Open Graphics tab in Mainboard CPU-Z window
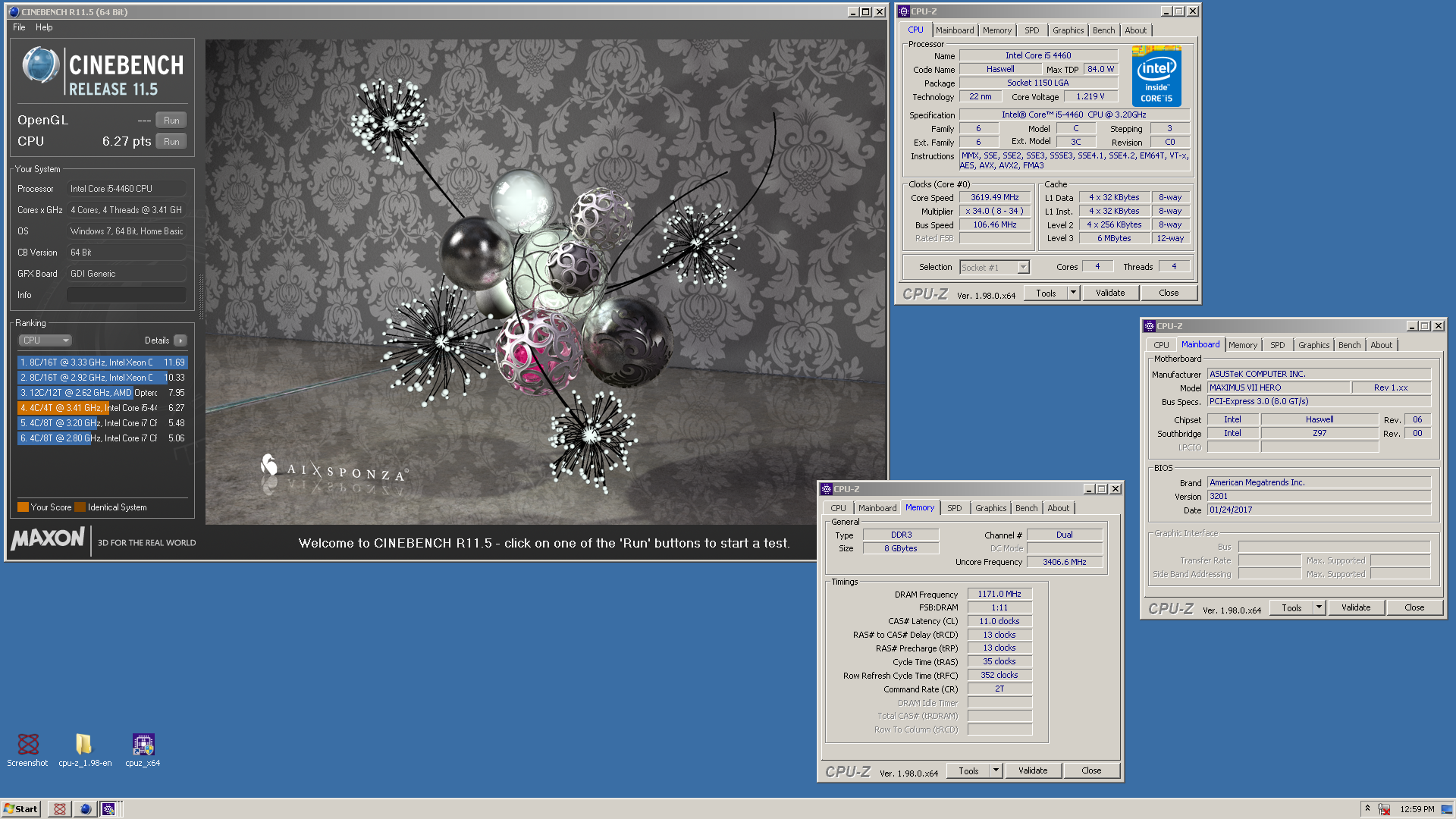This screenshot has width=1456, height=819. [1313, 345]
